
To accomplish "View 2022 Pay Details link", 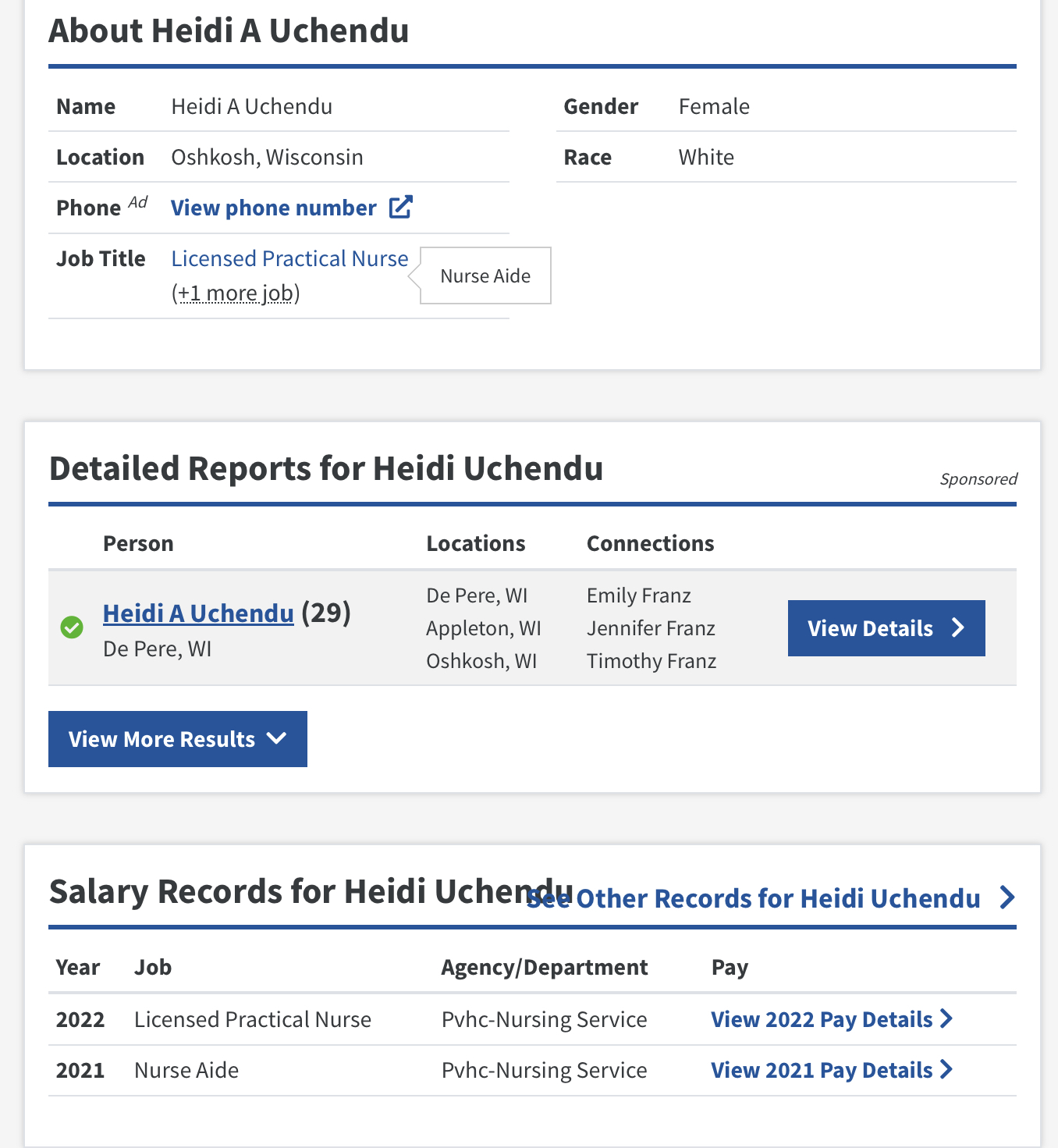I will [822, 1019].
